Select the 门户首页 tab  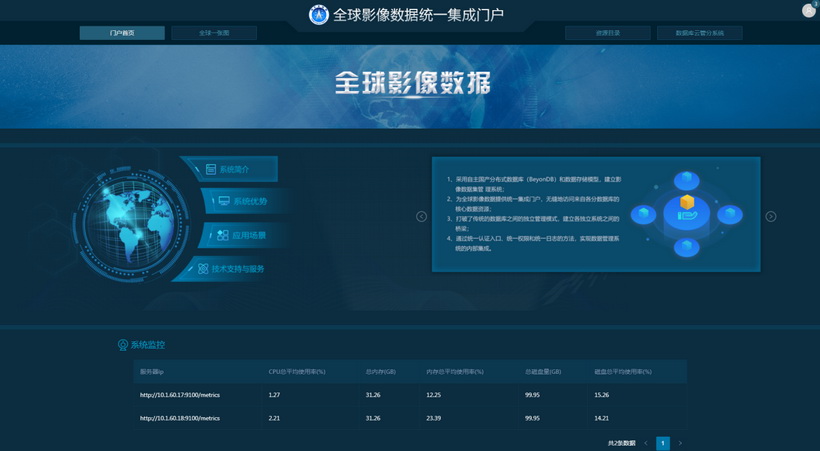click(122, 33)
